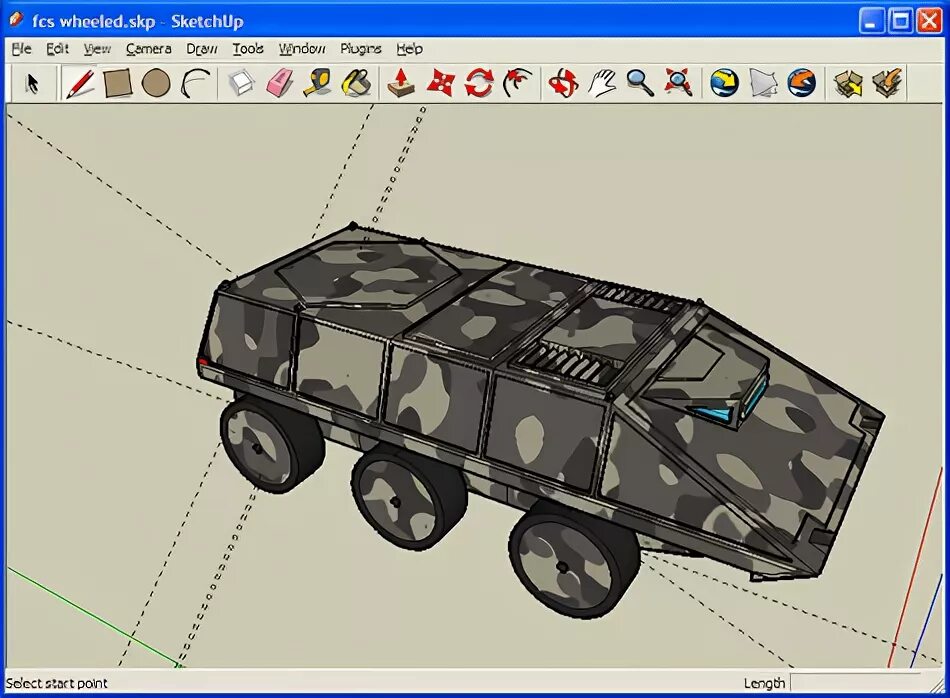Select the Rectangle tool
The height and width of the screenshot is (698, 950).
point(118,83)
